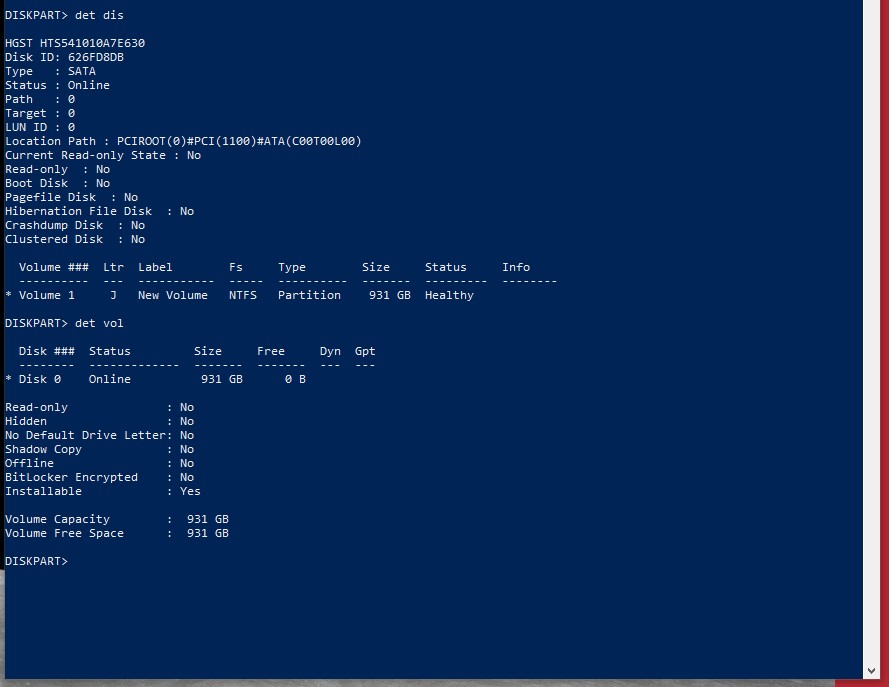Viewport: 889px width, 687px height.
Task: Click the Disk ID 626FD8DB line
Action: tap(64, 57)
